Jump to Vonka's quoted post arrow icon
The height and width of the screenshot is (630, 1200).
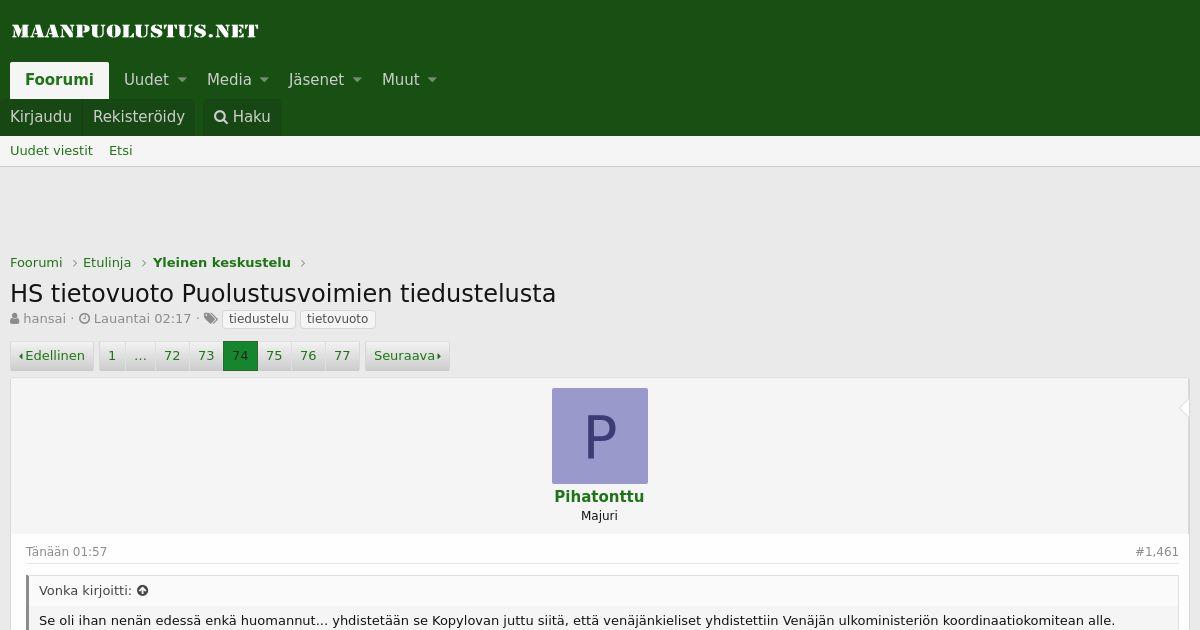click(143, 591)
